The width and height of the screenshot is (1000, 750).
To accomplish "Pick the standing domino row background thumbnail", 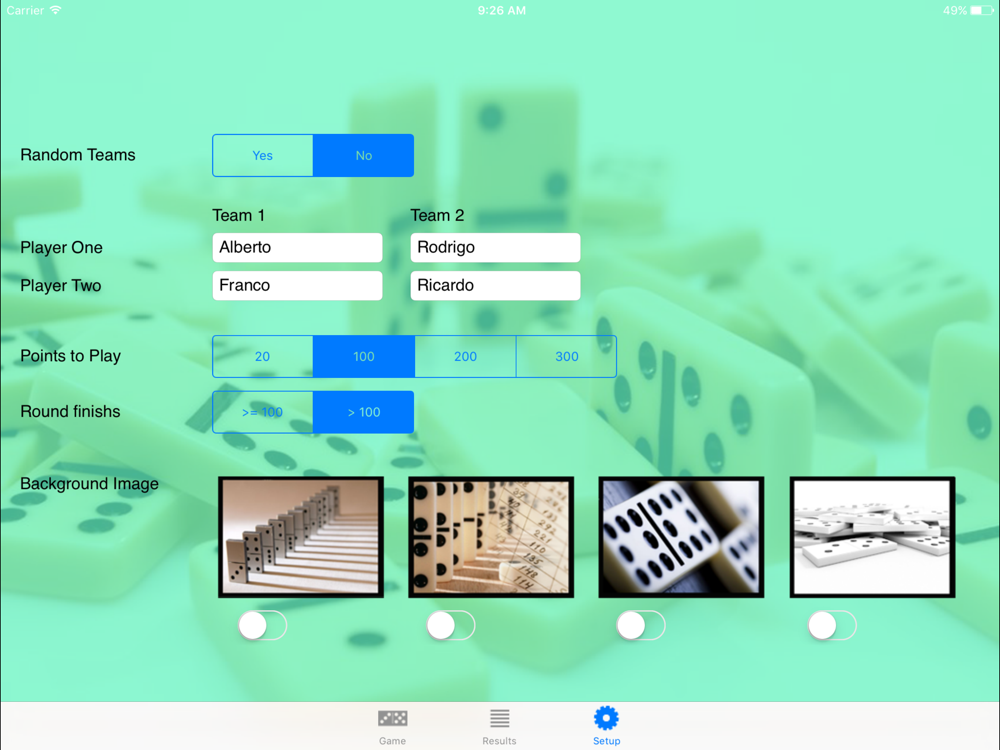I will [x=301, y=537].
